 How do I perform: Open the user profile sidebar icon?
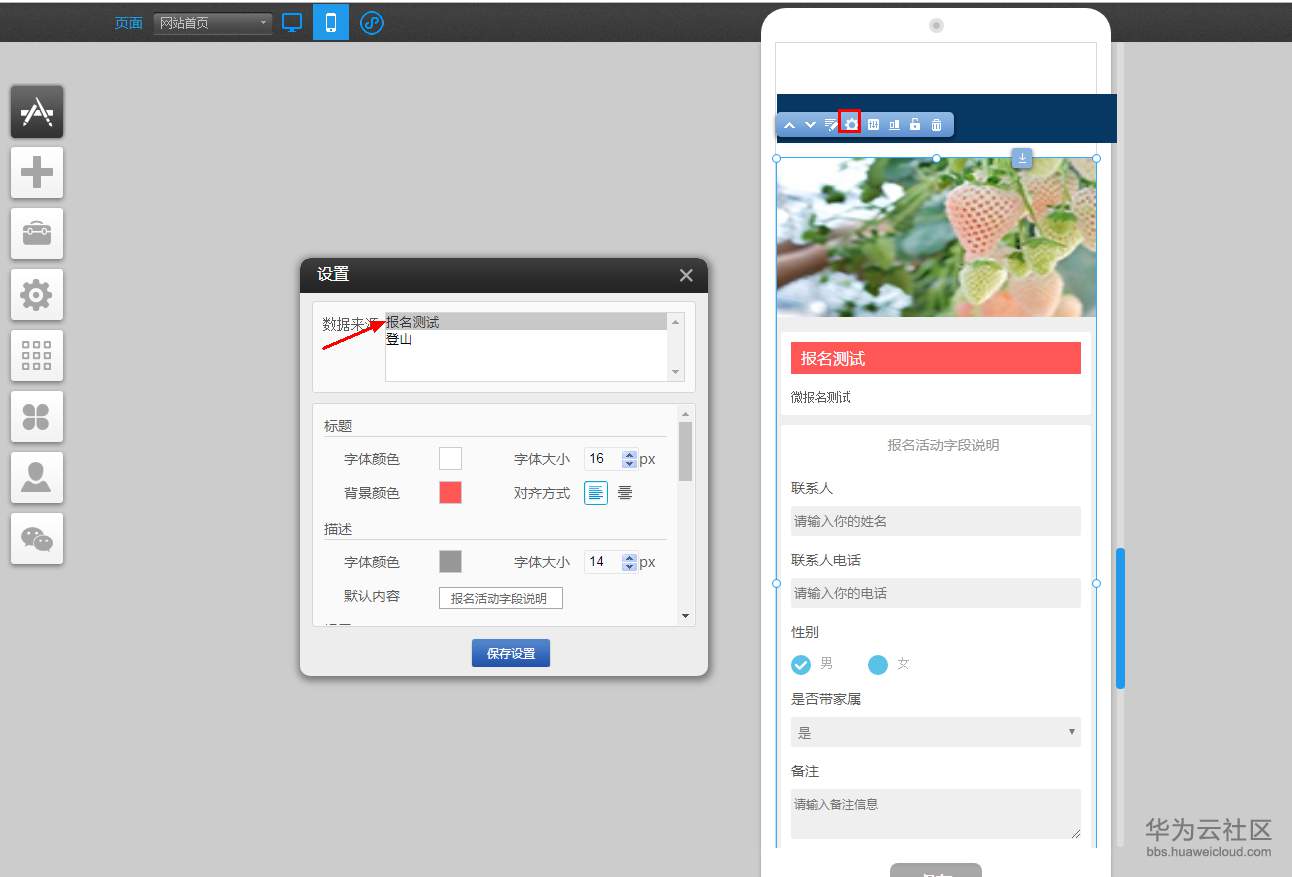[37, 478]
